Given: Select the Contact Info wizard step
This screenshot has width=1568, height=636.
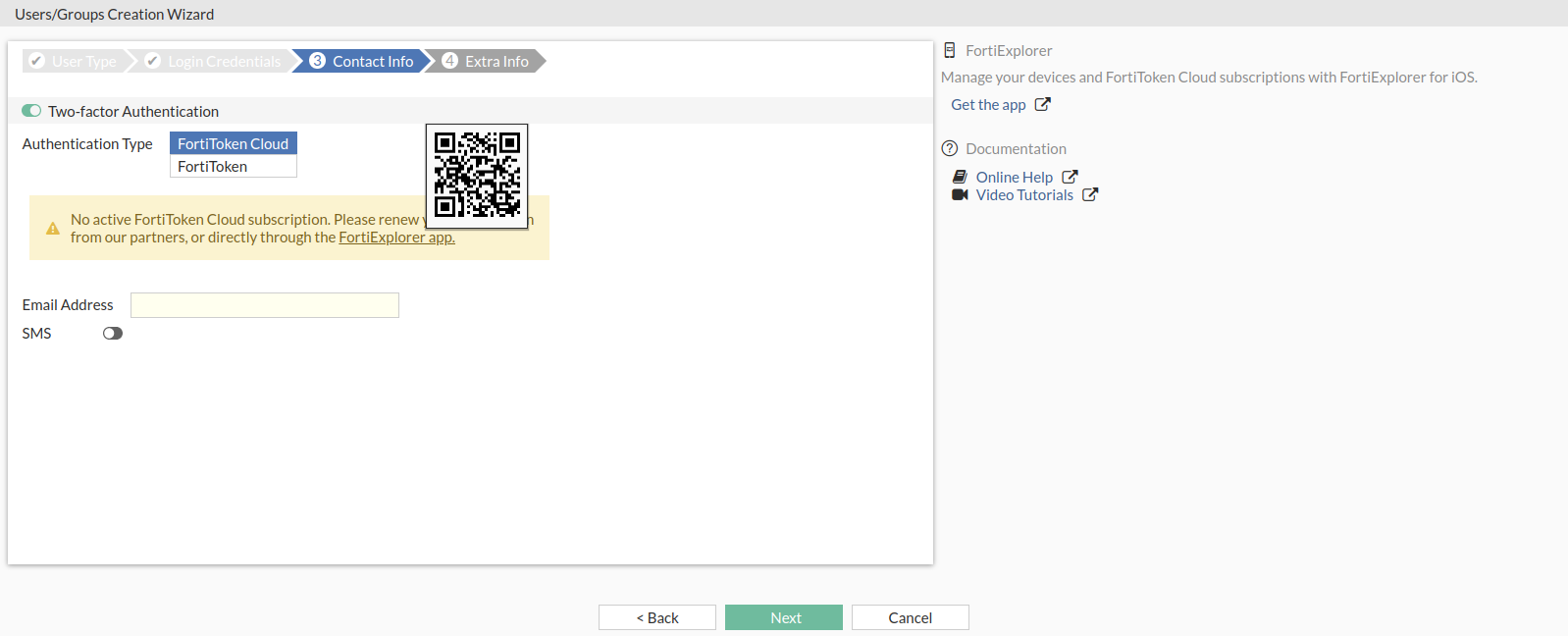Looking at the screenshot, I should point(362,61).
